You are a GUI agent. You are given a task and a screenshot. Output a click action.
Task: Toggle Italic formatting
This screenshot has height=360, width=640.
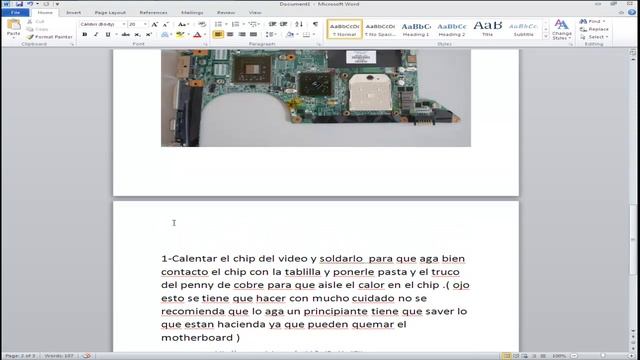click(96, 35)
